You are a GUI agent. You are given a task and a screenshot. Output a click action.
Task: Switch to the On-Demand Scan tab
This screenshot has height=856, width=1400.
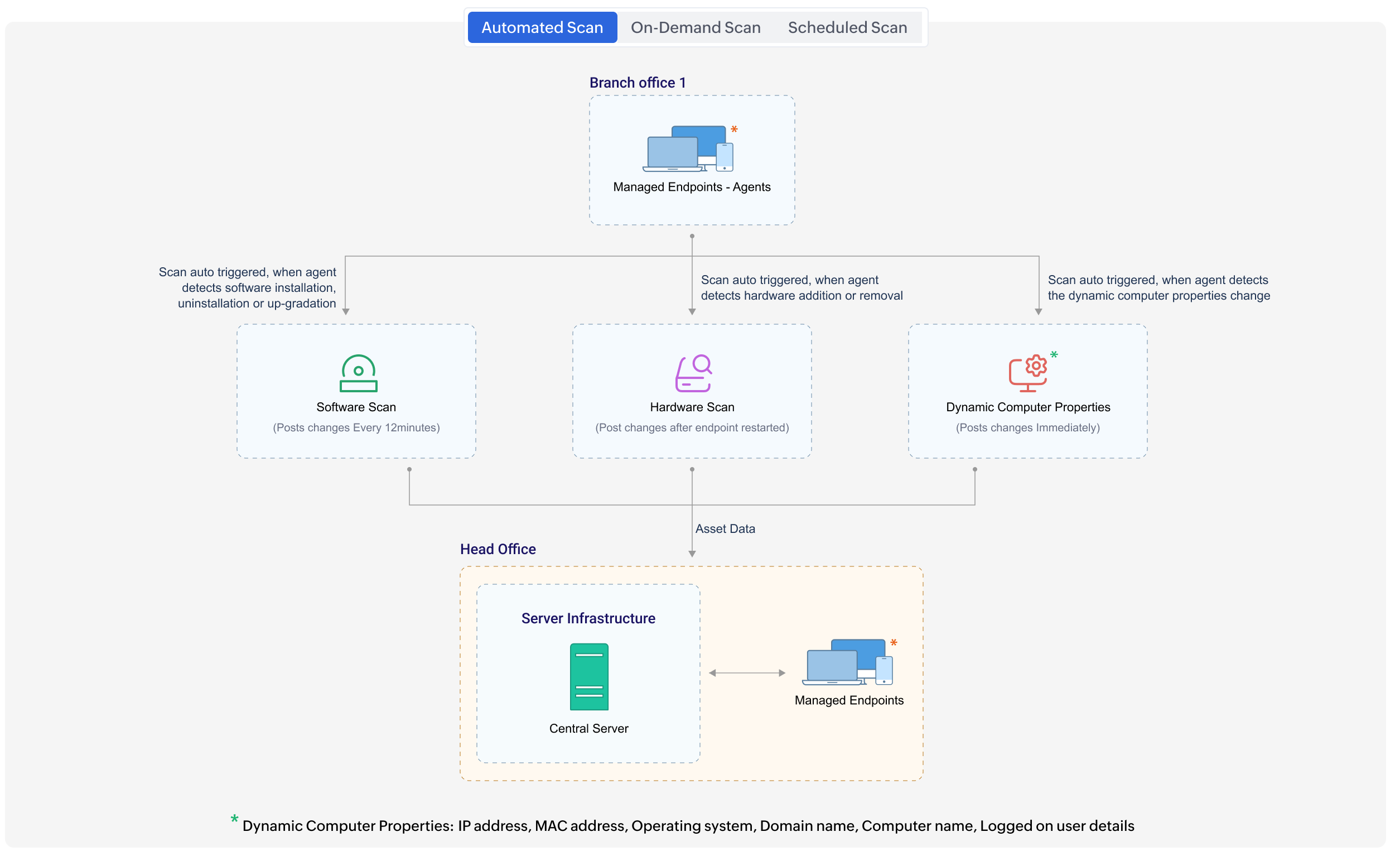696,27
